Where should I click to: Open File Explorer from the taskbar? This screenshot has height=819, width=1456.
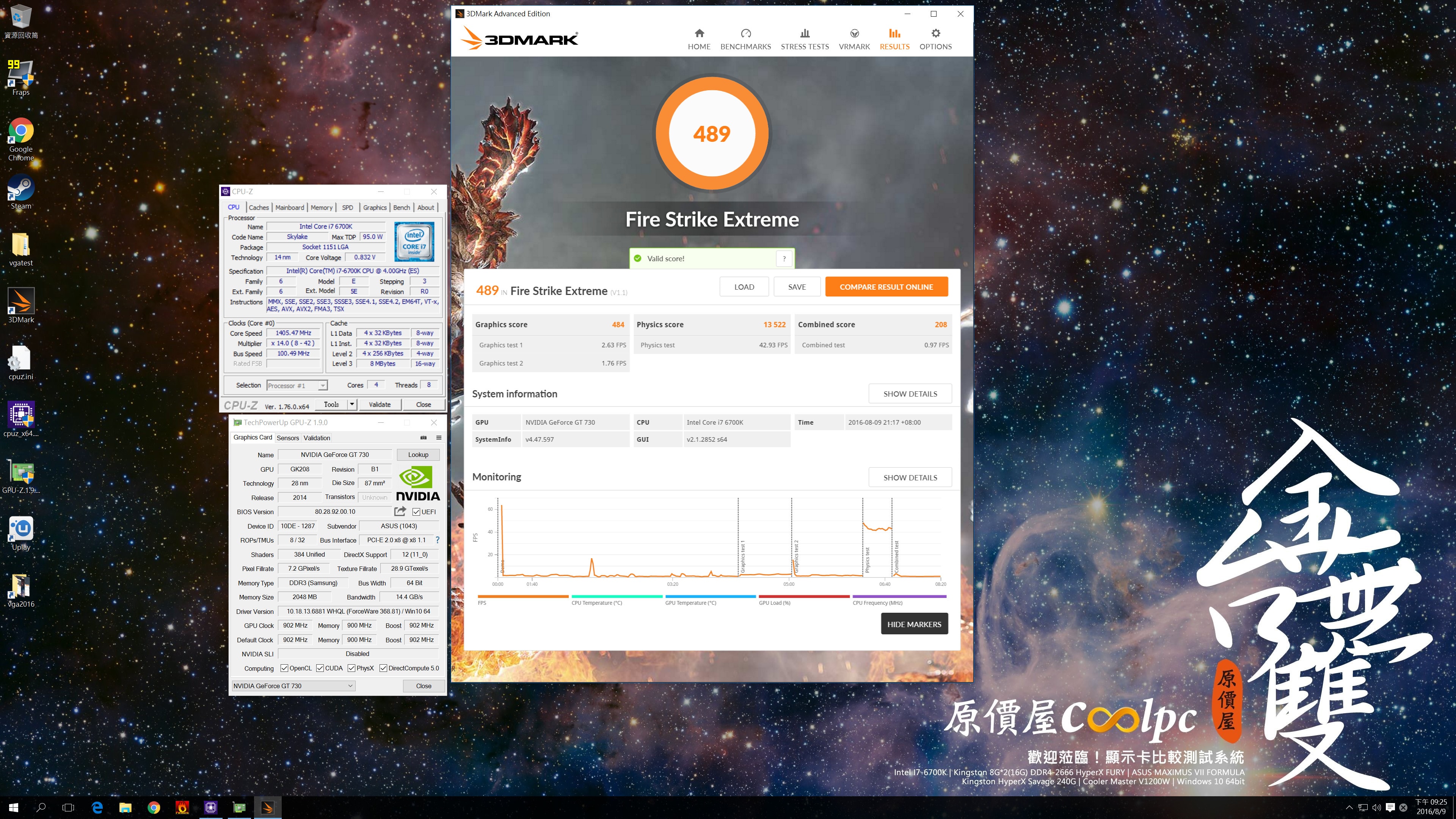pyautogui.click(x=126, y=808)
